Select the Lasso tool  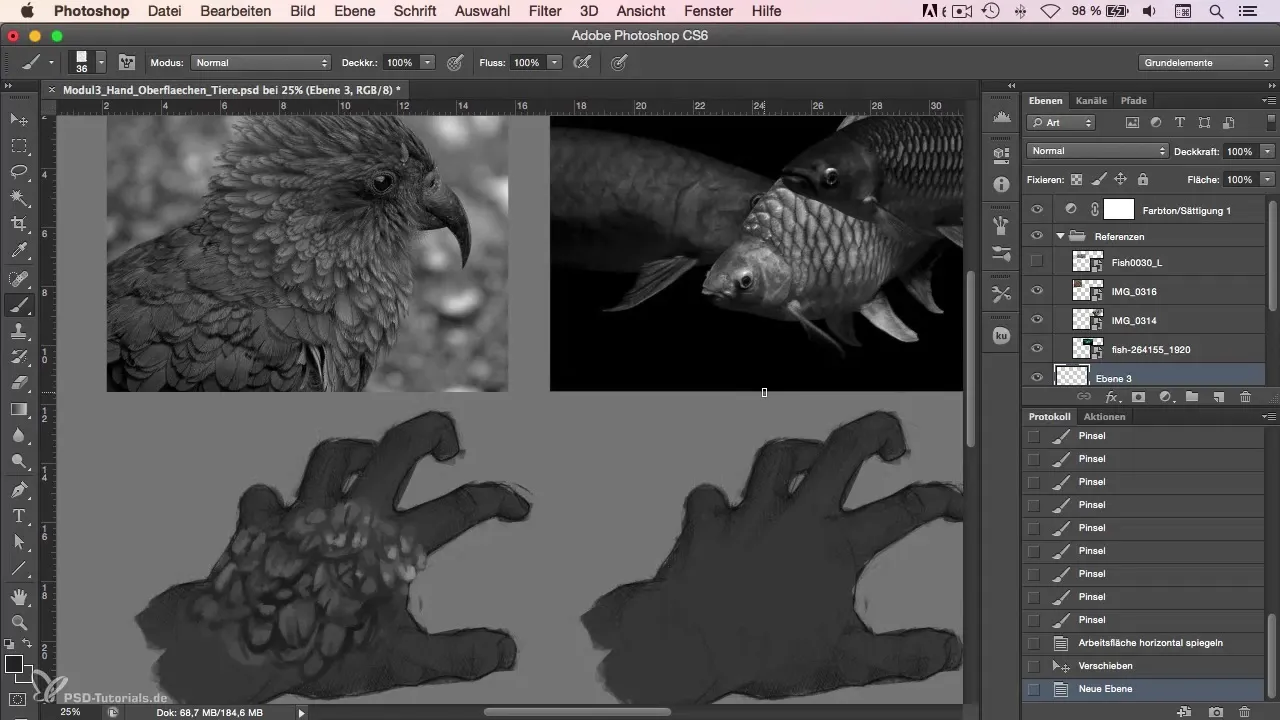pyautogui.click(x=19, y=172)
